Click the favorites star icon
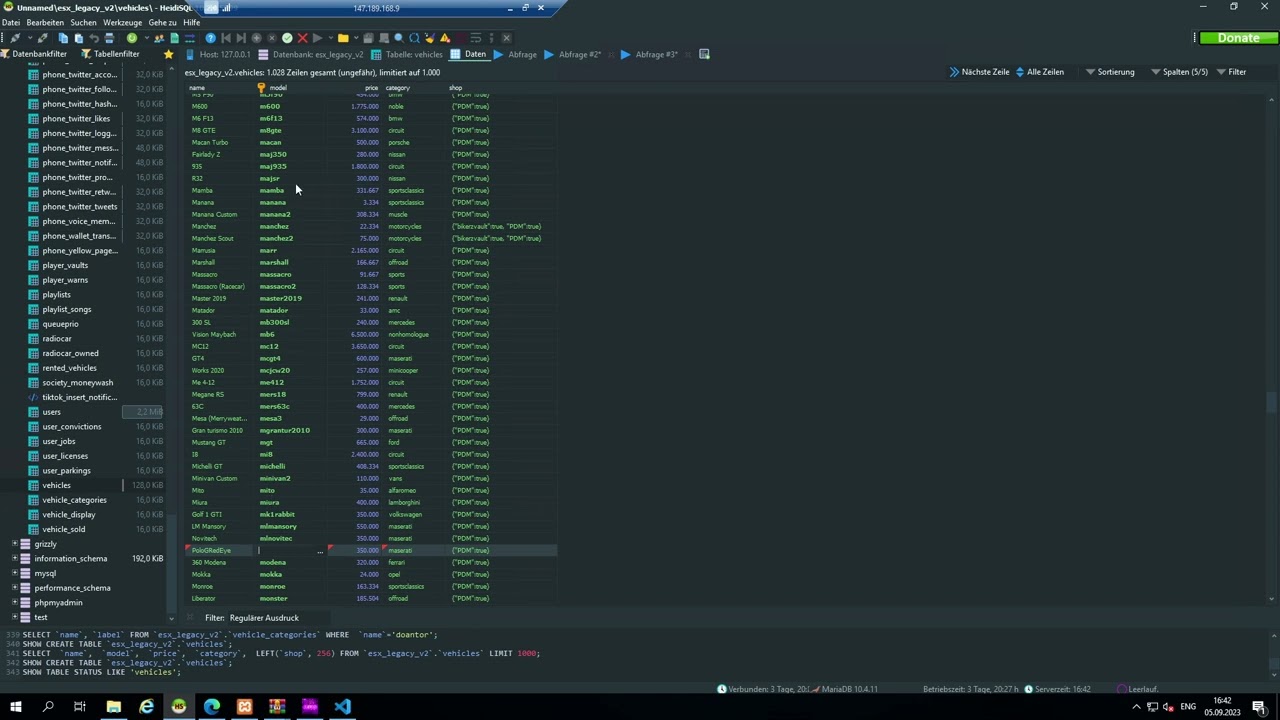 click(168, 54)
